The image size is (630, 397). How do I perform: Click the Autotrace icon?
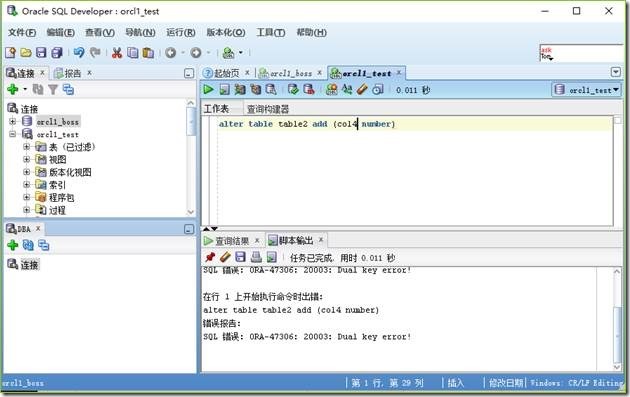256,89
